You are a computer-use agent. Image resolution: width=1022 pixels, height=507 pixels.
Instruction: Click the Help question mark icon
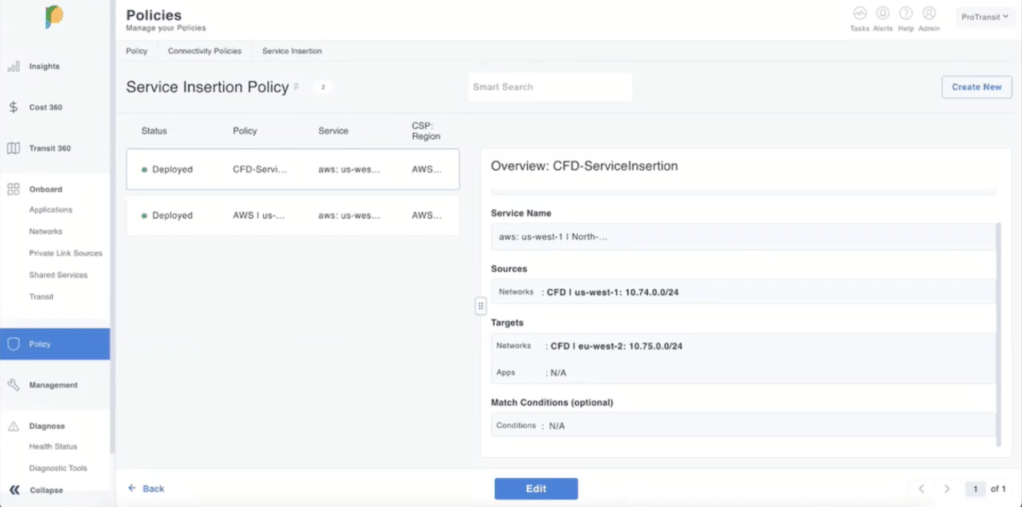tap(906, 14)
